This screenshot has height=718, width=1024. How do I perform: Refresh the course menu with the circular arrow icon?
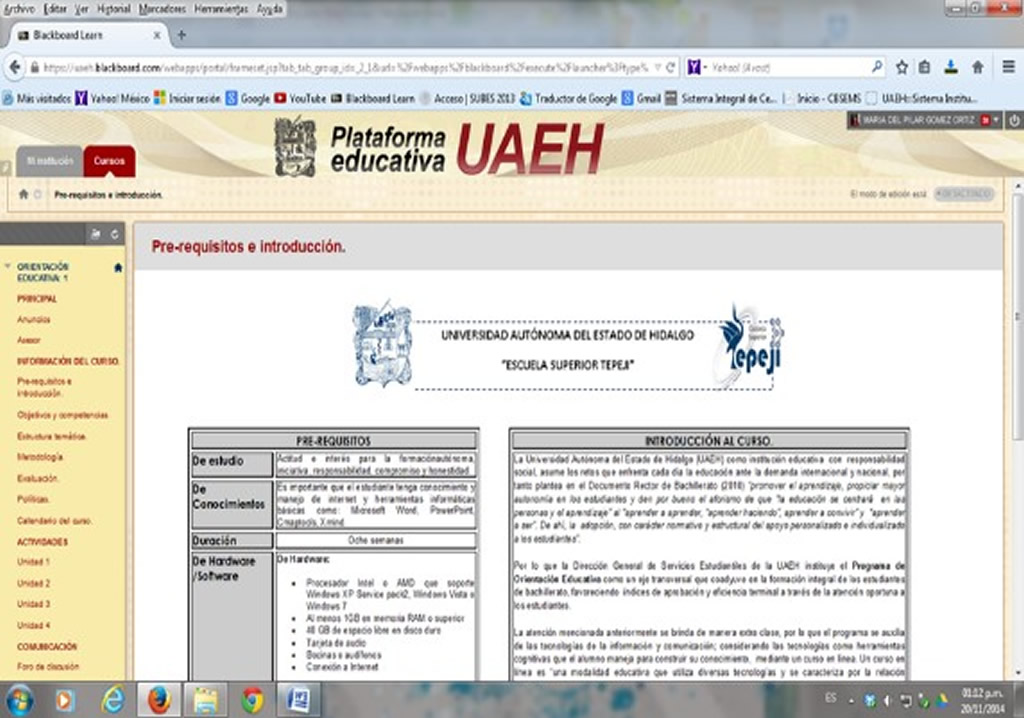(x=114, y=234)
